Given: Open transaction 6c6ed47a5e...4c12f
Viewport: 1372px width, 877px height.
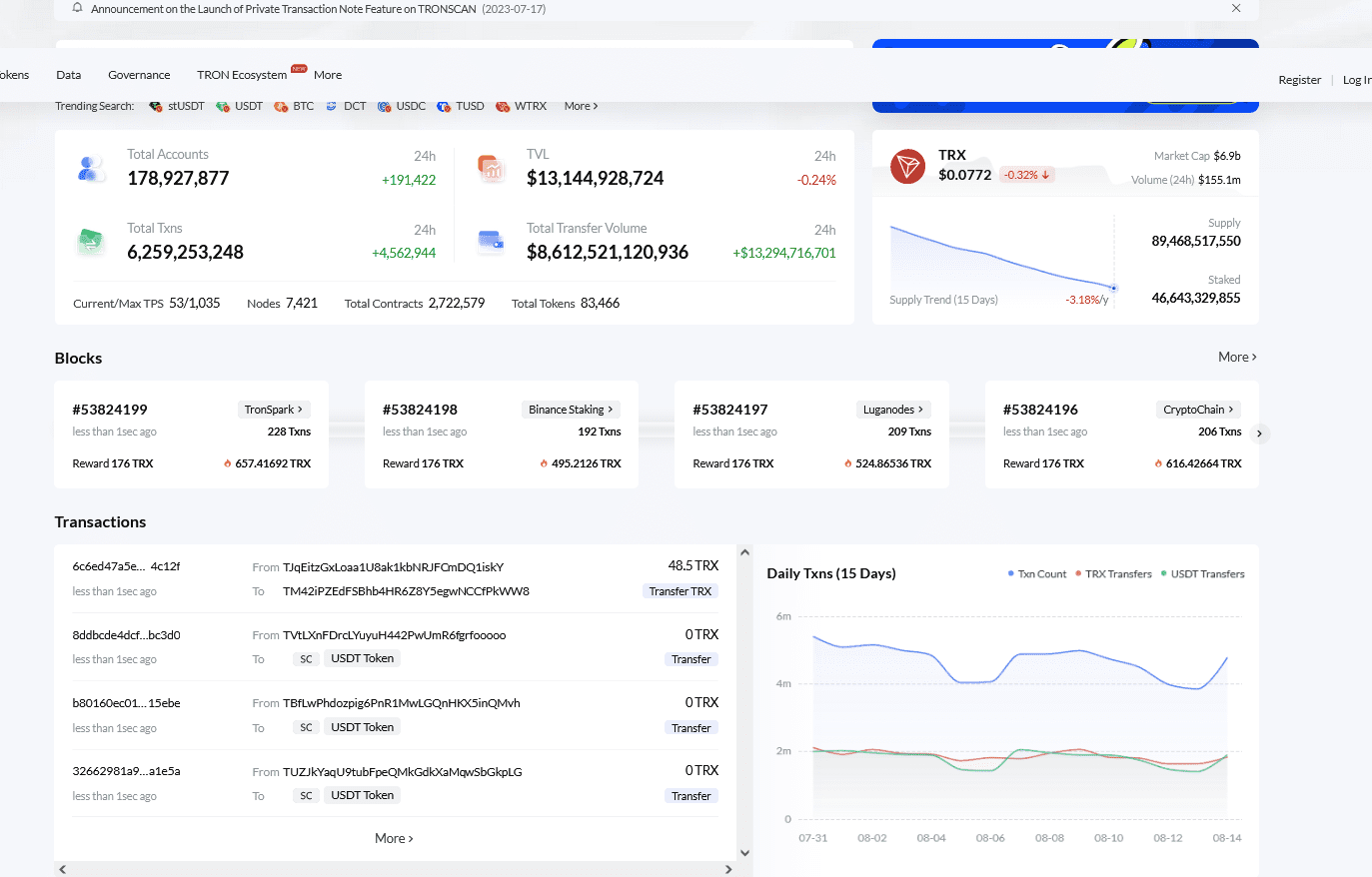Looking at the screenshot, I should 126,566.
